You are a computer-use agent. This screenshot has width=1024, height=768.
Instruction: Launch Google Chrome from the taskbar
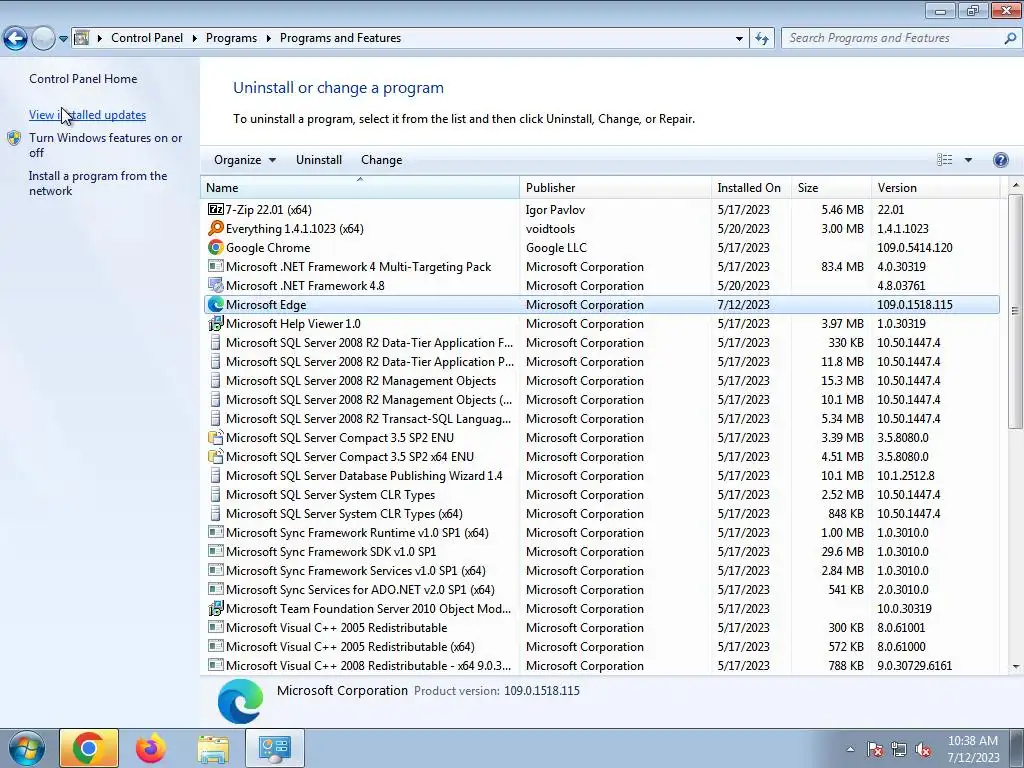pyautogui.click(x=89, y=748)
